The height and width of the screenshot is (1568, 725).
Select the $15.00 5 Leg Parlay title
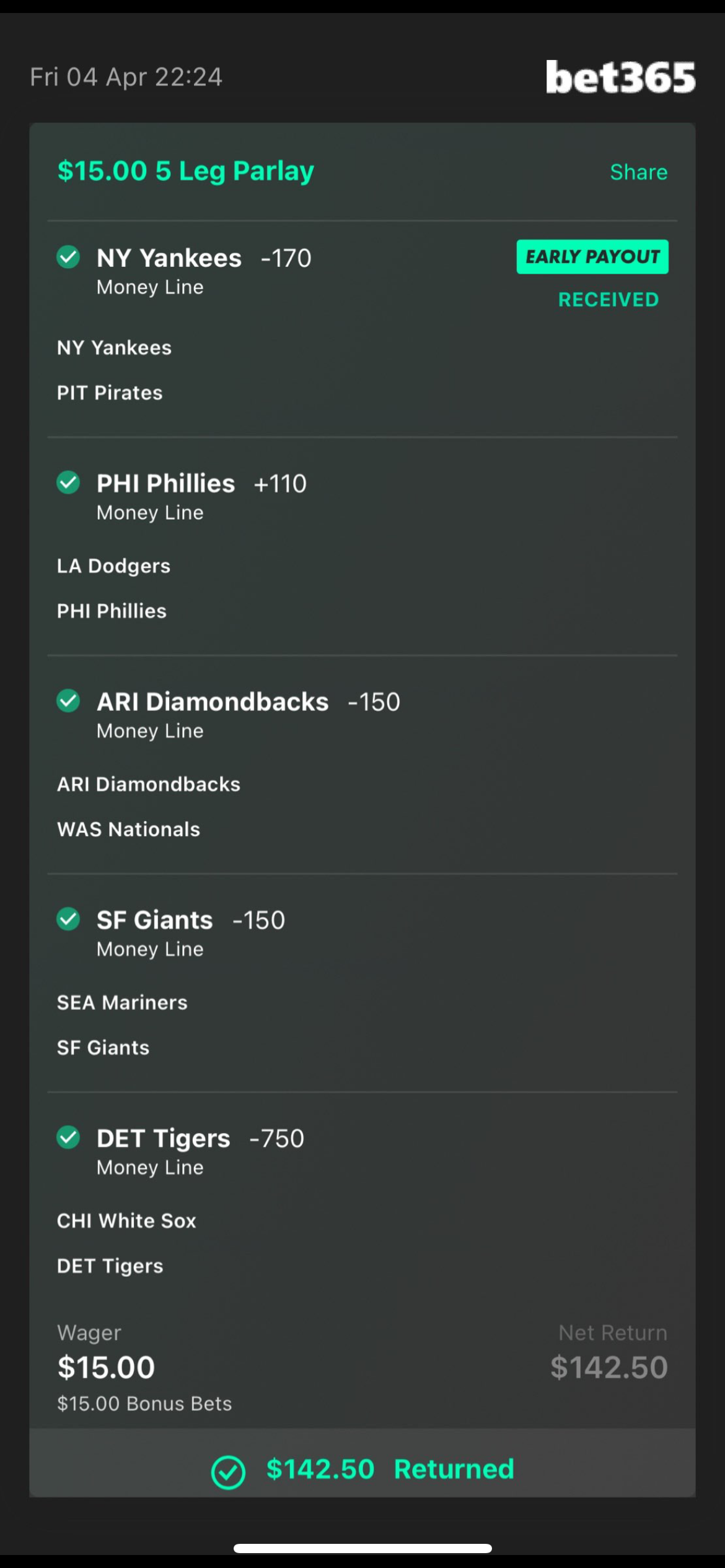click(185, 171)
